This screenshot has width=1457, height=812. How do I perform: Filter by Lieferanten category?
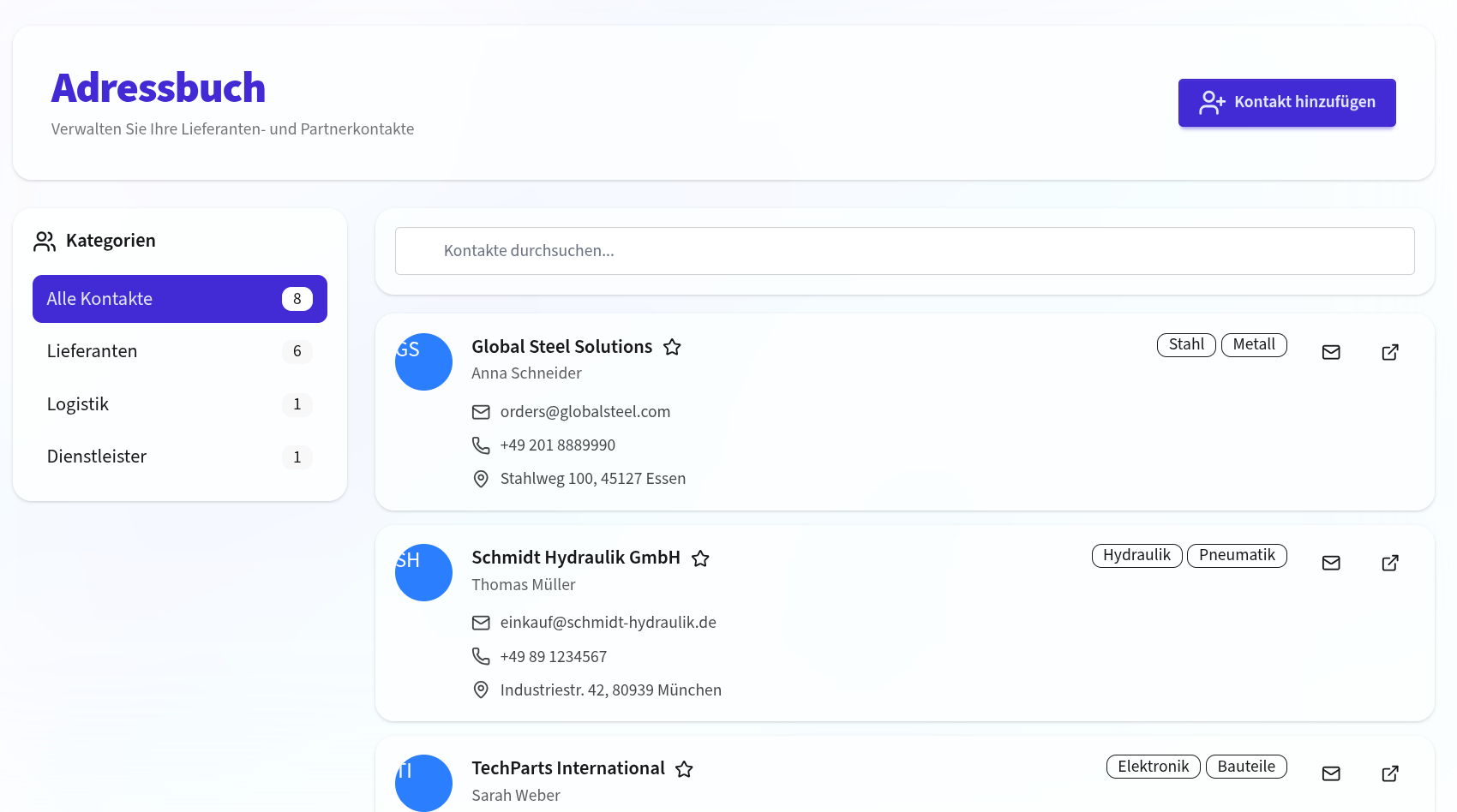pyautogui.click(x=180, y=351)
